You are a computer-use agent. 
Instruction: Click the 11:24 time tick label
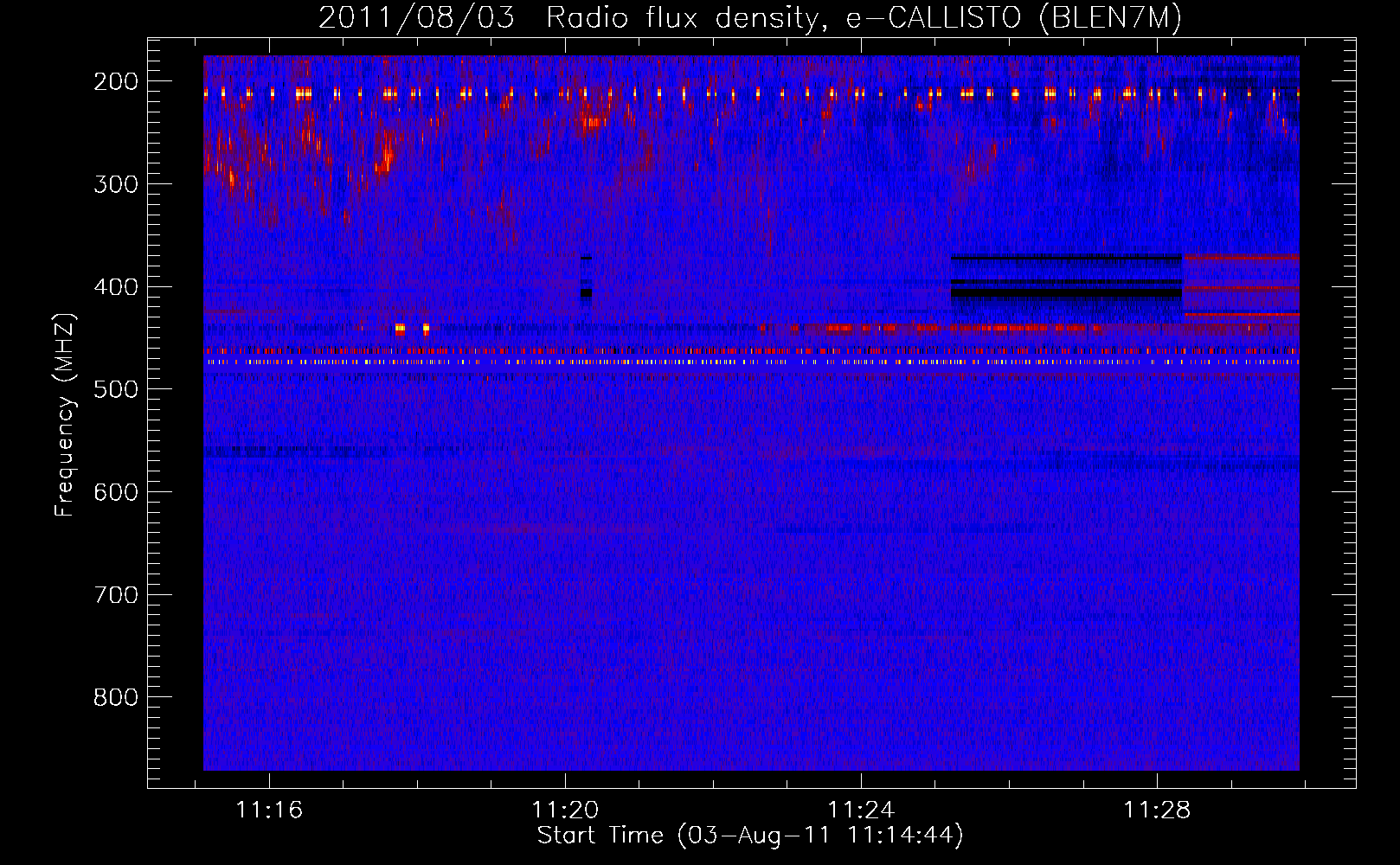coord(861,810)
